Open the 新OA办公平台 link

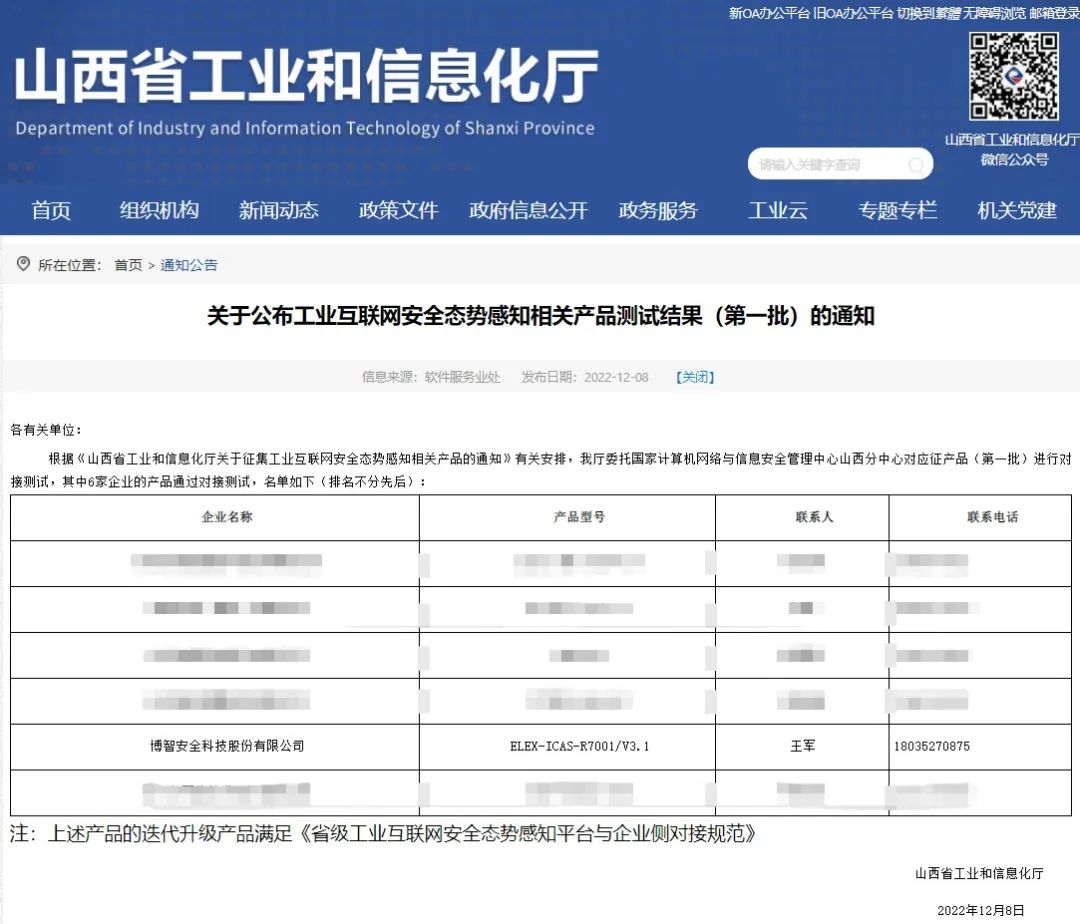click(769, 13)
